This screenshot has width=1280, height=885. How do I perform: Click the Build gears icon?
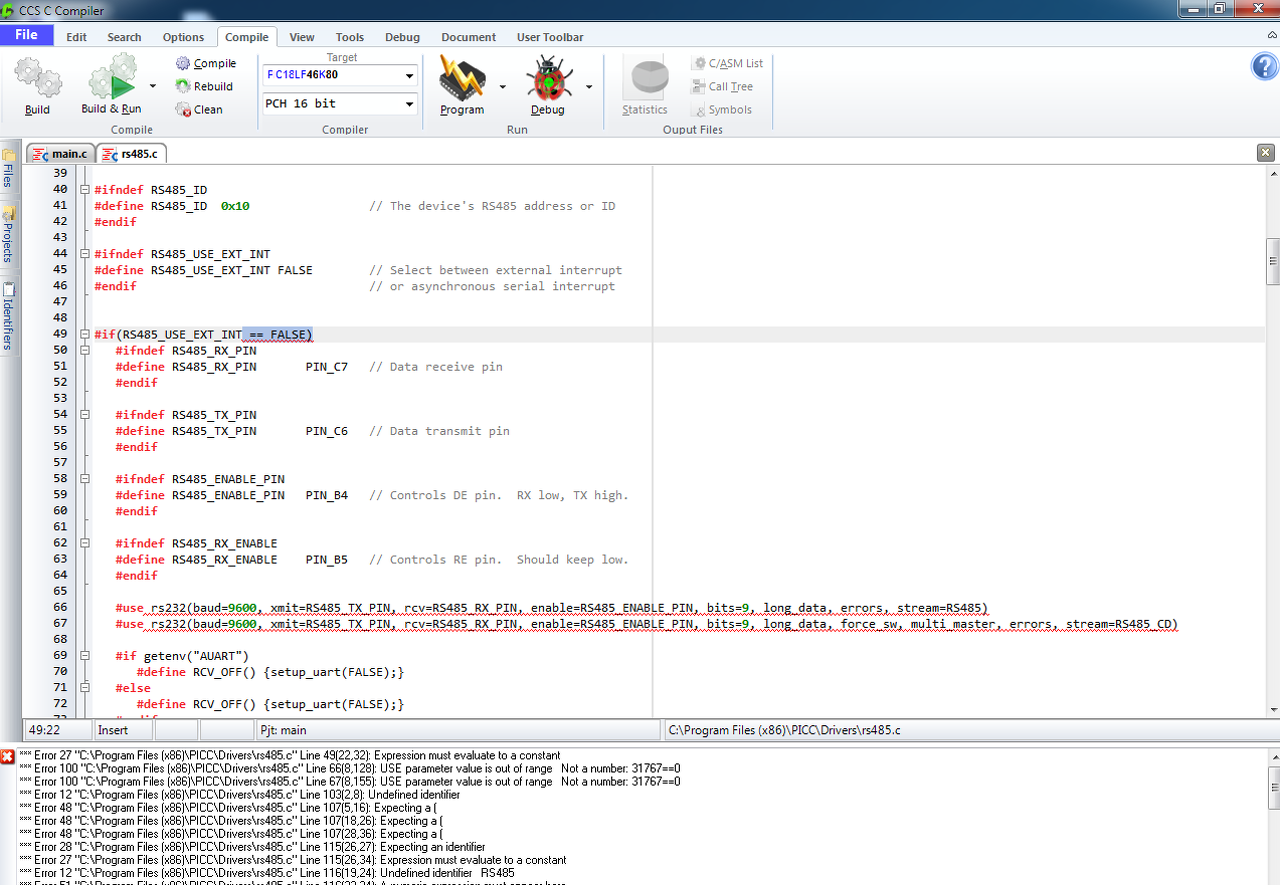point(37,78)
